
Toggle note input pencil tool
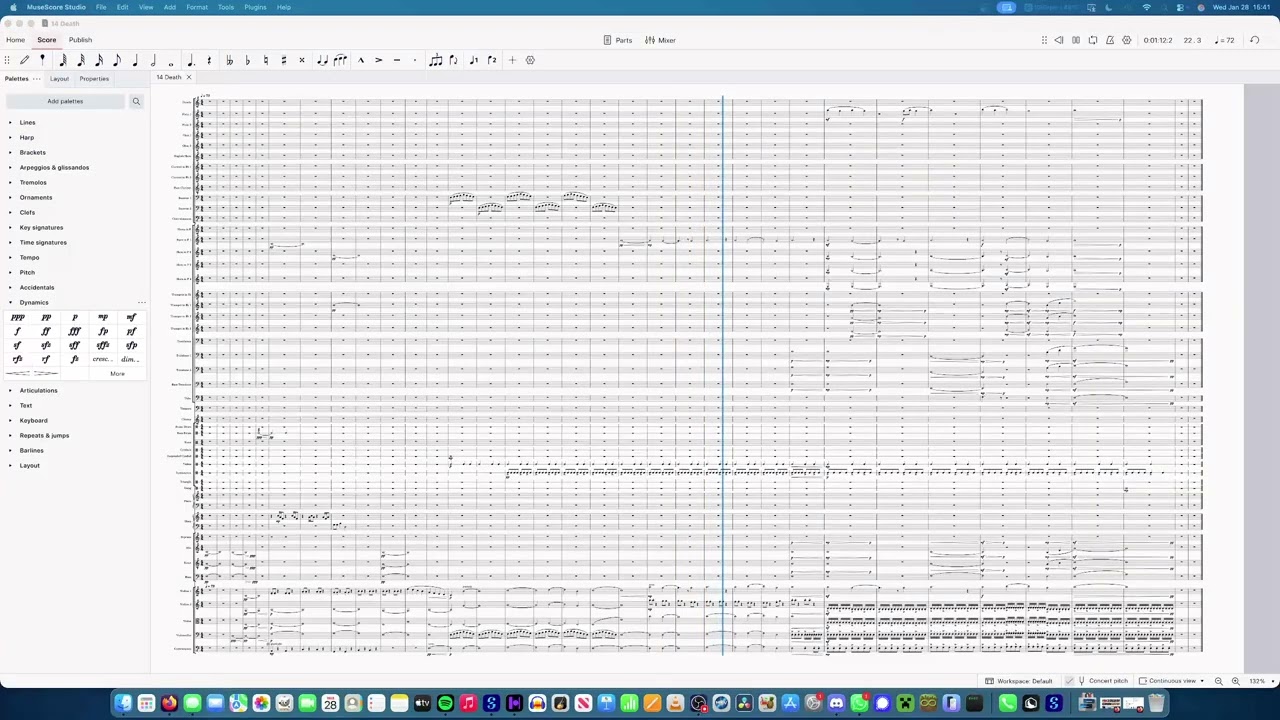tap(25, 60)
